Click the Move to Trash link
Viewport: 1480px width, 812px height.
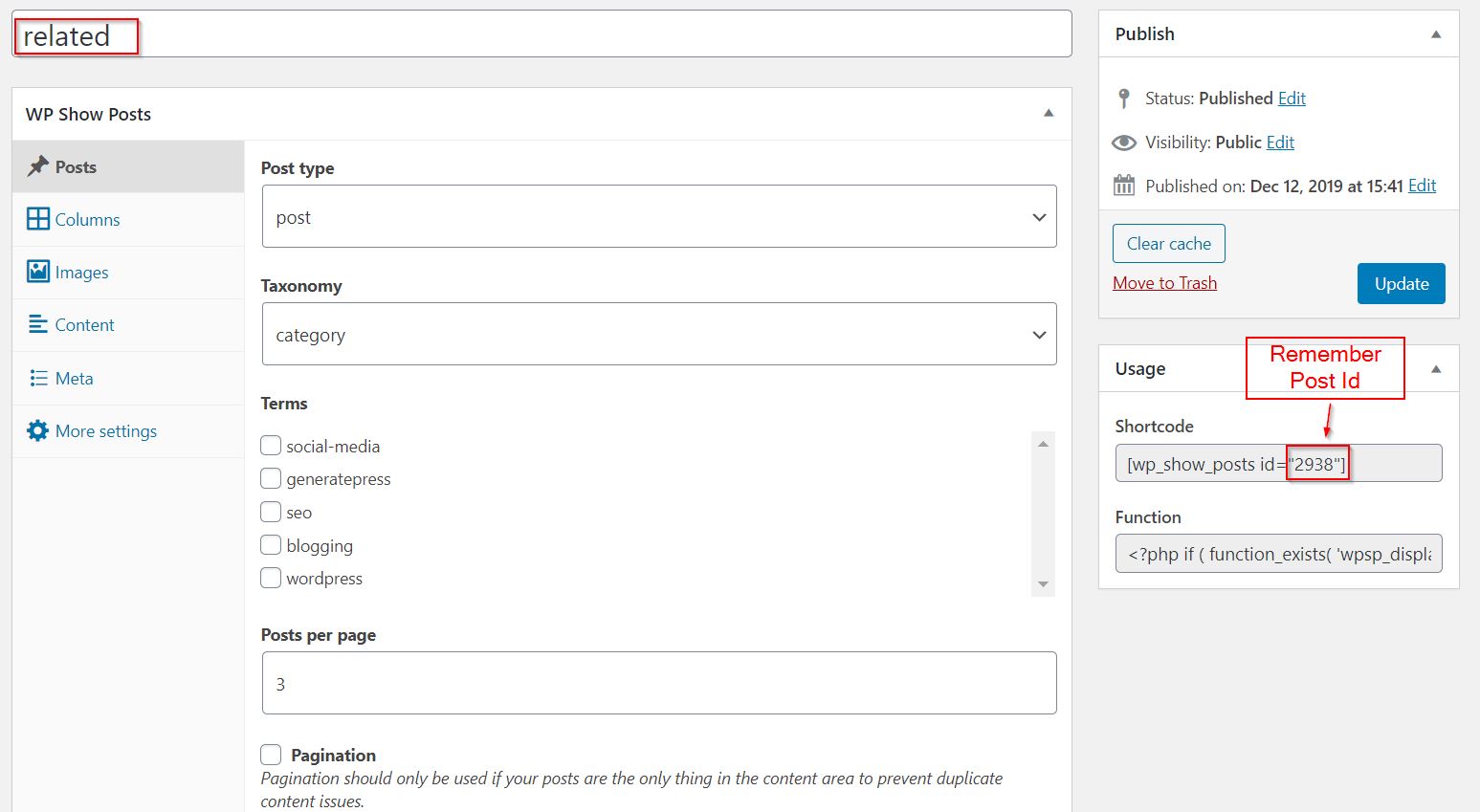point(1164,282)
